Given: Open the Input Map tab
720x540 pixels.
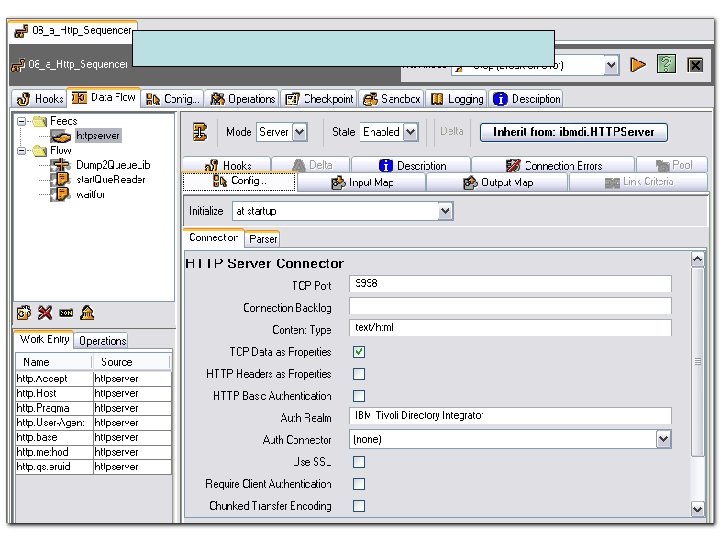Looking at the screenshot, I should pos(361,183).
